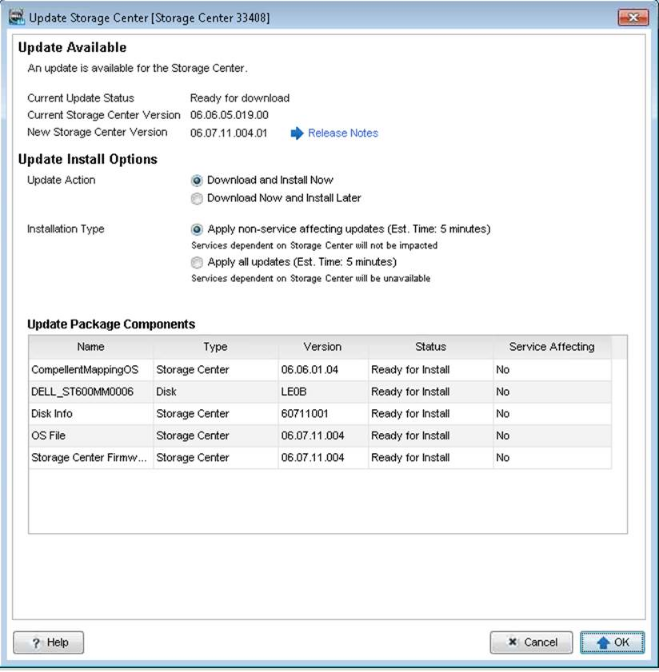Sort table by the Version column header
Viewport: 659px width, 672px height.
point(323,347)
